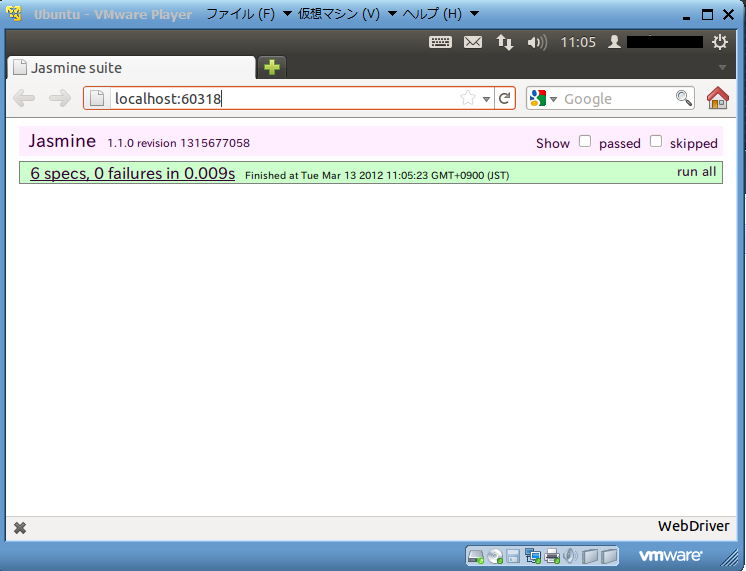Click the VMware network adapter icon
The height and width of the screenshot is (571, 746).
(532, 556)
